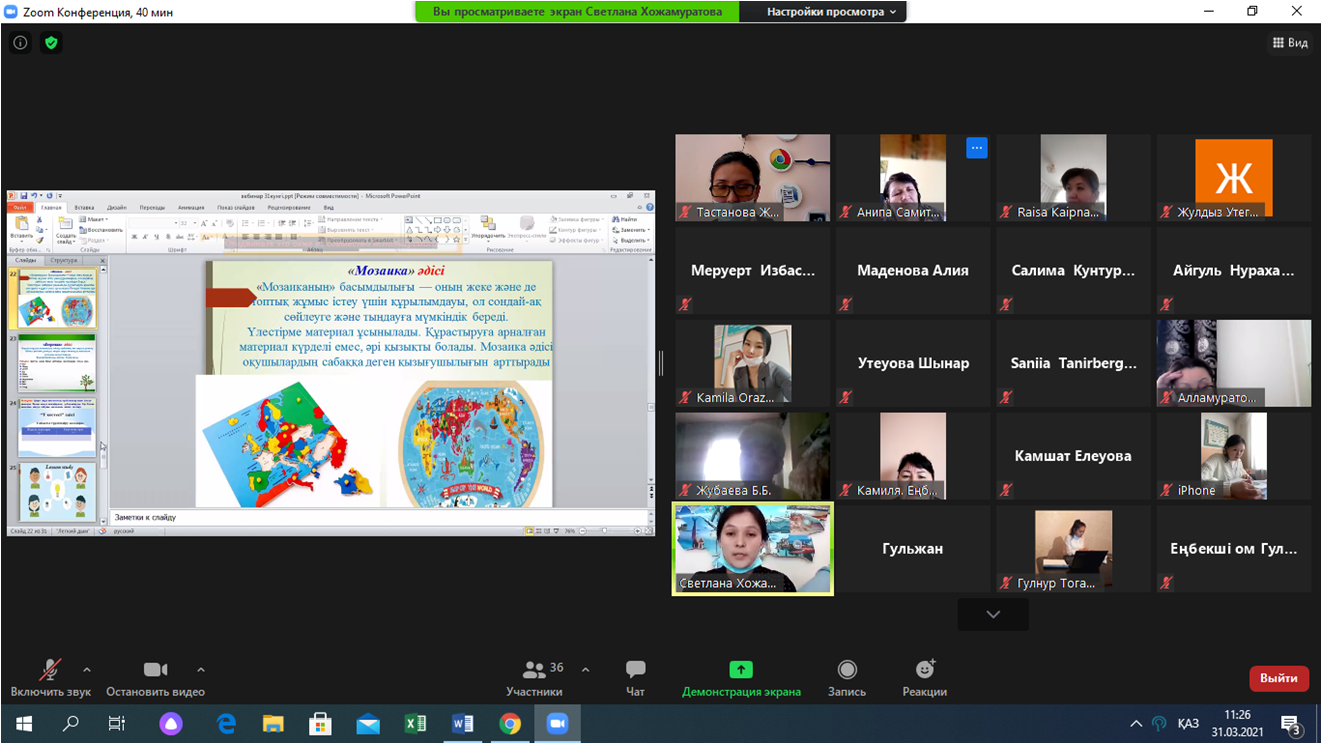Expand video options arrow next to camera

point(201,670)
